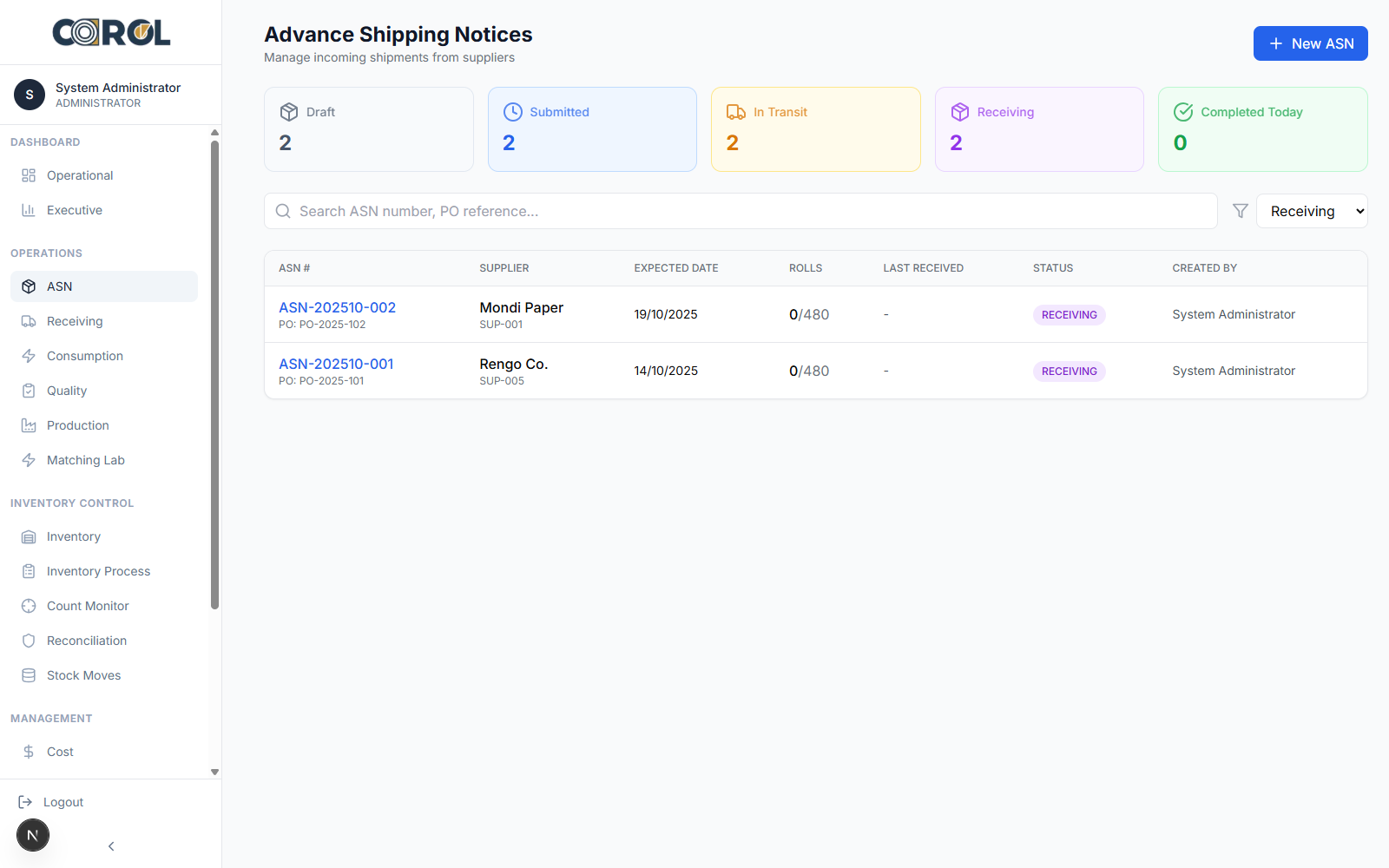Go to Reconciliation in the sidebar
This screenshot has height=868, width=1389.
[x=86, y=641]
